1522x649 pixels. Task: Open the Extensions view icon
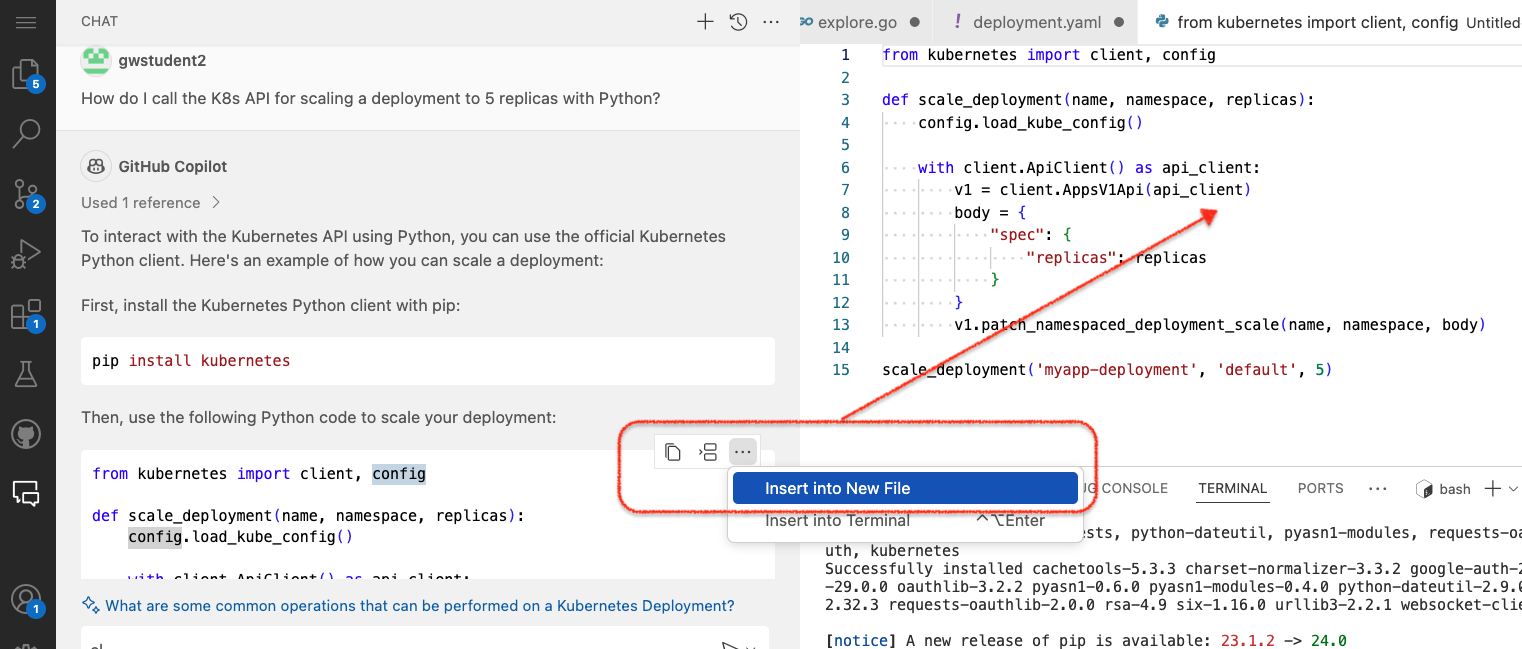(26, 315)
